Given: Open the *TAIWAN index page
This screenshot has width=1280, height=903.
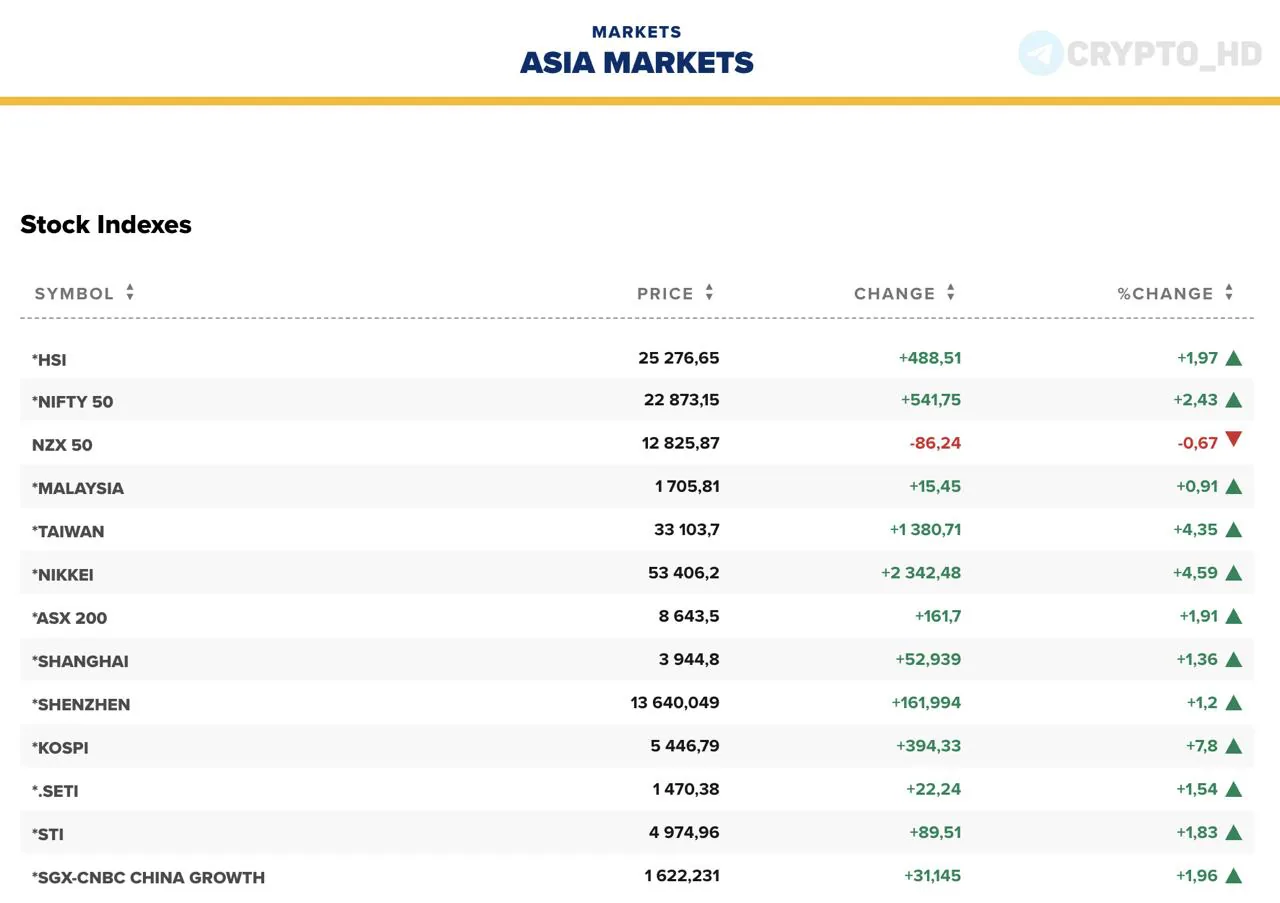Looking at the screenshot, I should pyautogui.click(x=68, y=532).
